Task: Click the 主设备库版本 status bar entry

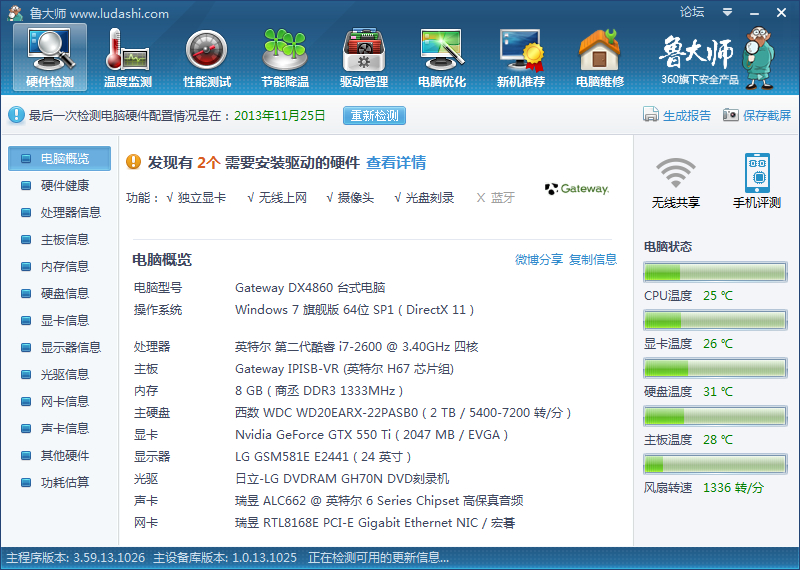Action: tap(225, 558)
